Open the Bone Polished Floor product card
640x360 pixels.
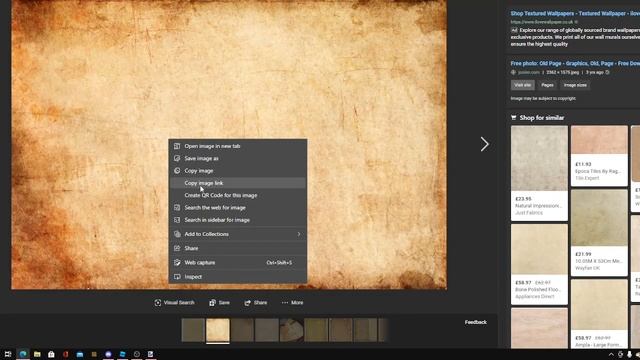pyautogui.click(x=539, y=264)
